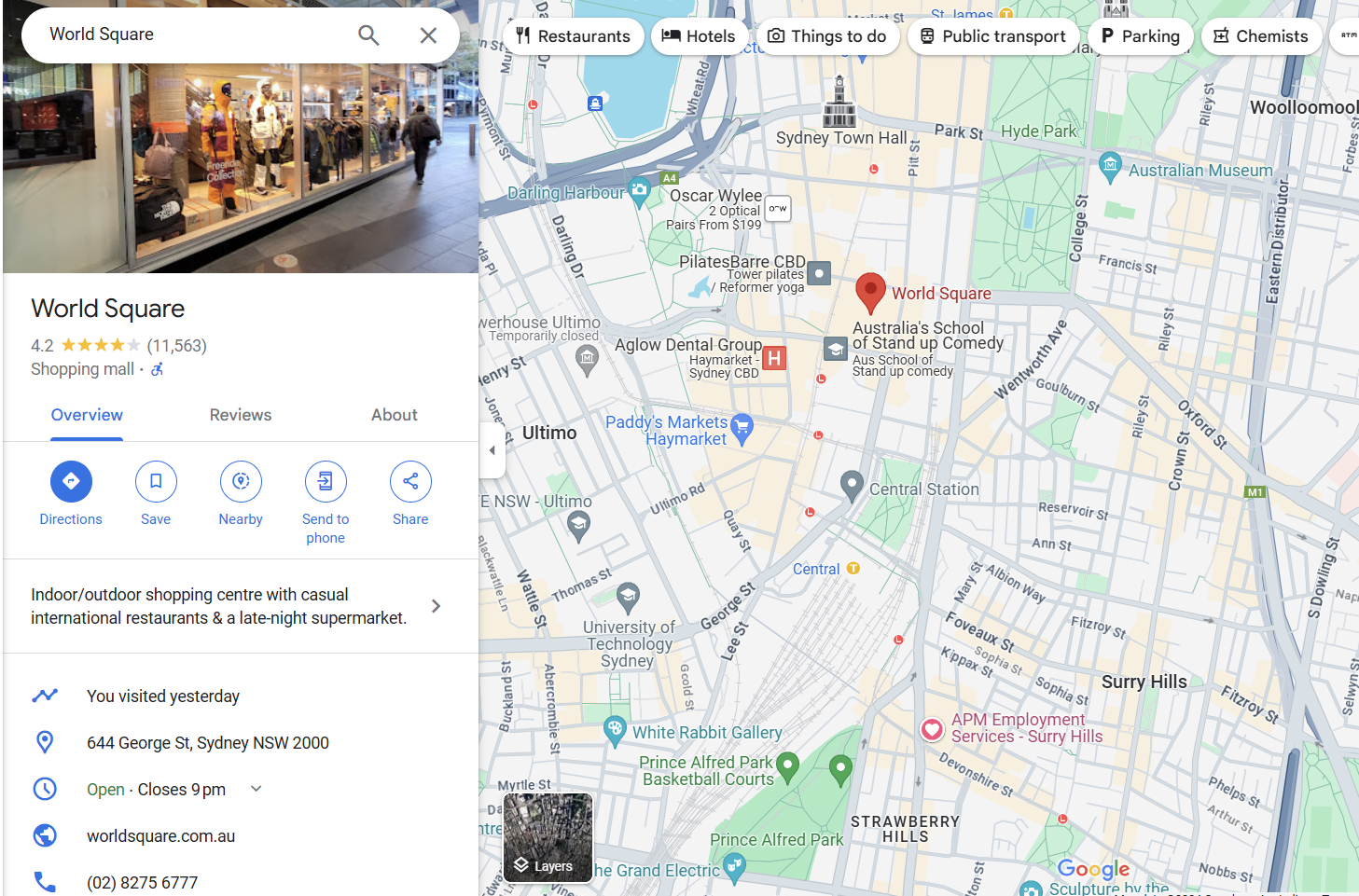Click the Darling Harbour camera marker

click(x=639, y=191)
